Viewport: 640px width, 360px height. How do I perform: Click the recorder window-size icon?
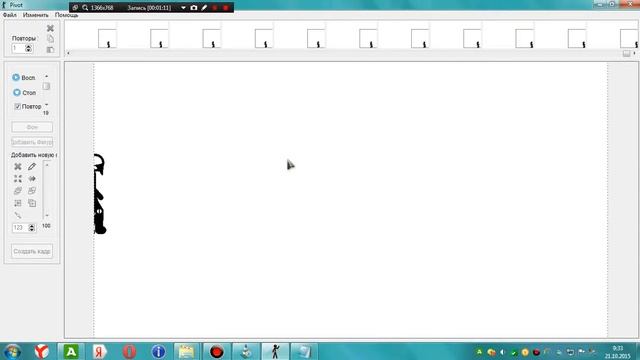76,8
